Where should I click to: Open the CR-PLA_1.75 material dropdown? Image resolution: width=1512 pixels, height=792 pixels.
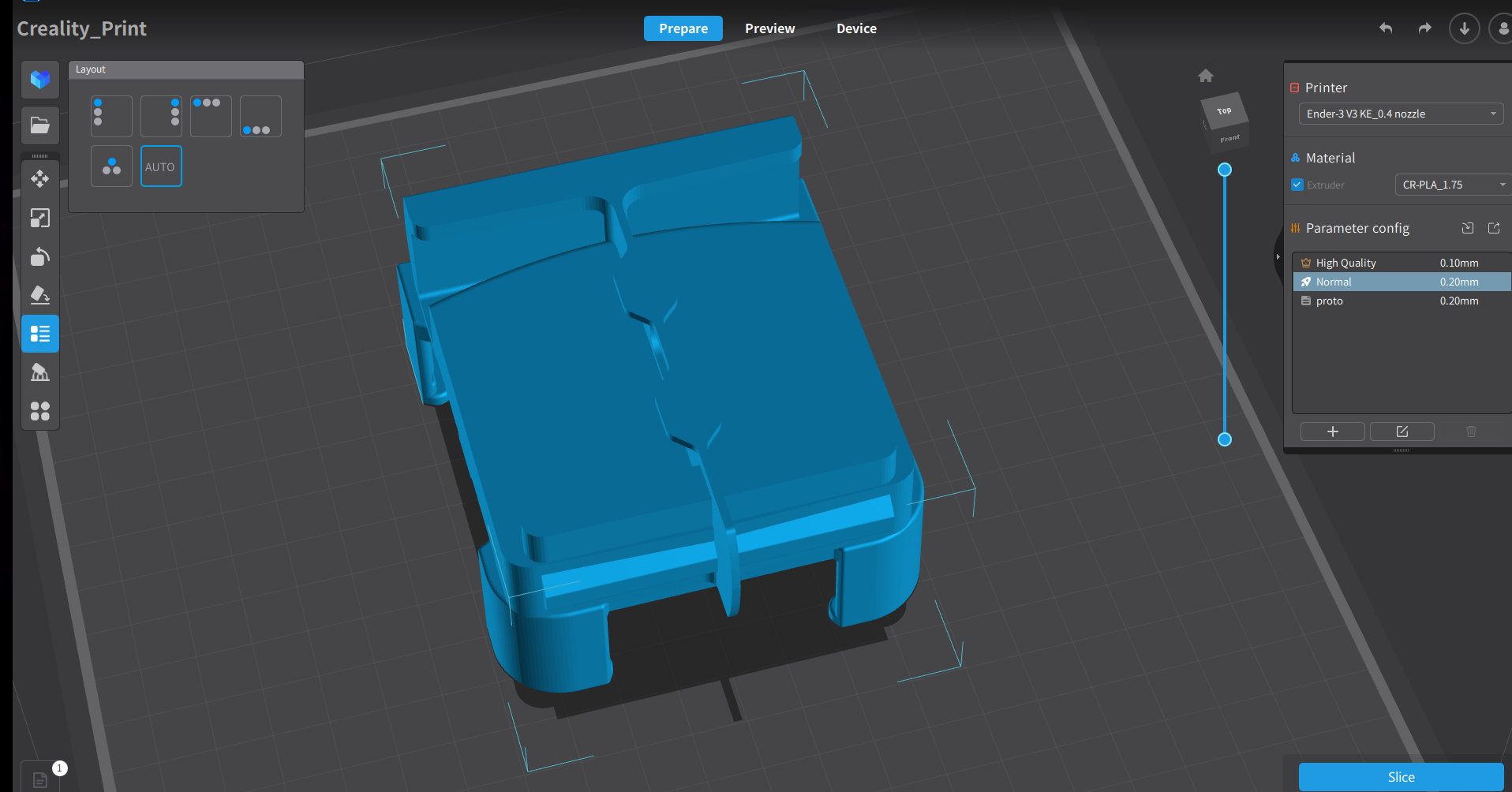(x=1454, y=185)
